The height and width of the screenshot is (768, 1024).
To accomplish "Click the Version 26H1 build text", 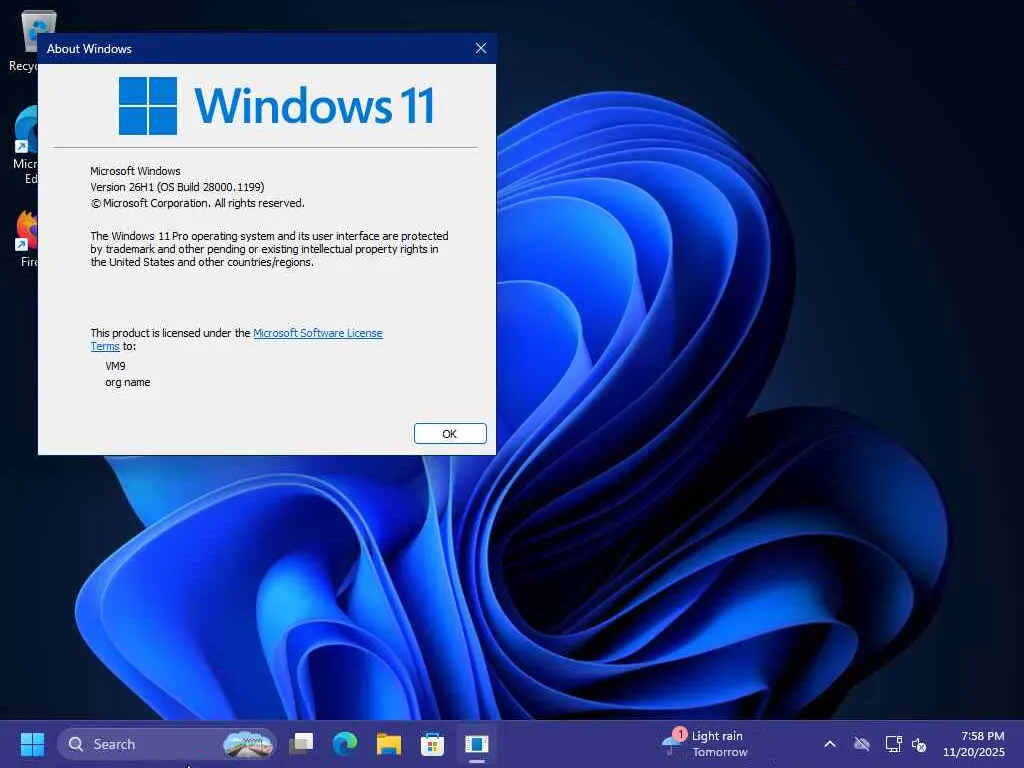I will 177,187.
